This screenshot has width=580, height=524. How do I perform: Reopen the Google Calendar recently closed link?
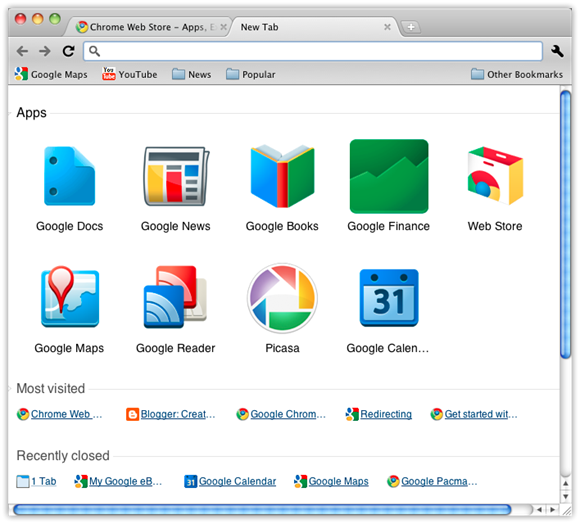click(230, 481)
